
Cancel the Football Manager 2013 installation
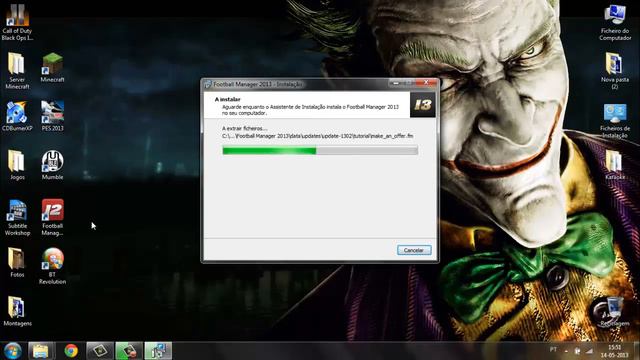coord(414,250)
